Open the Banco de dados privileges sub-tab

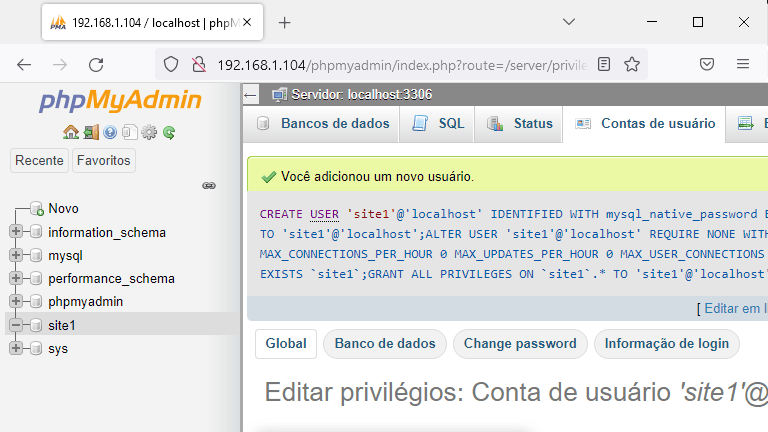385,343
